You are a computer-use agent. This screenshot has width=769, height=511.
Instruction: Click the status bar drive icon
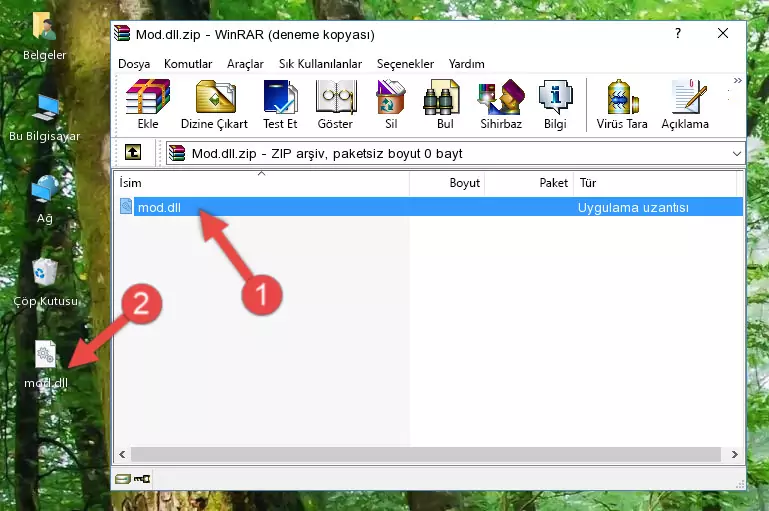pos(123,479)
